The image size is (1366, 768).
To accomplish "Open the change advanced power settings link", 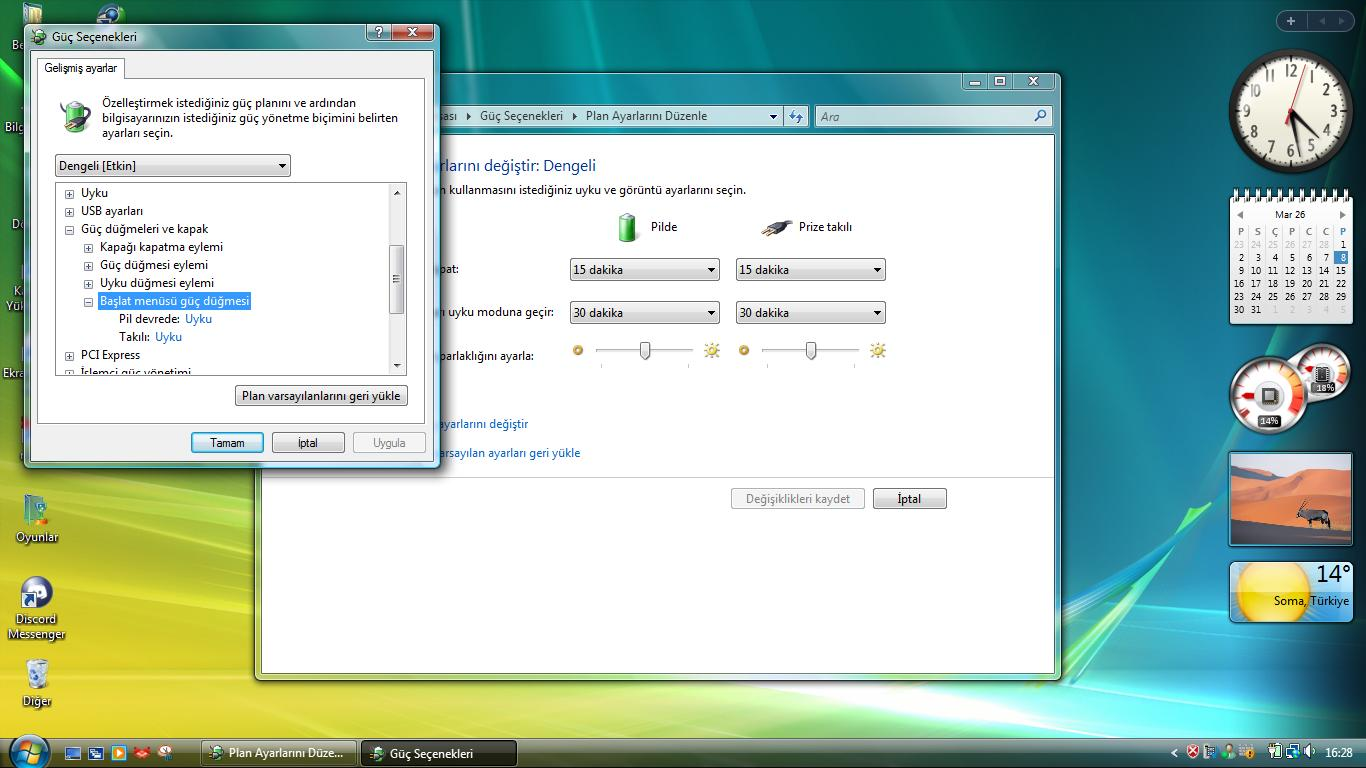I will coord(482,424).
